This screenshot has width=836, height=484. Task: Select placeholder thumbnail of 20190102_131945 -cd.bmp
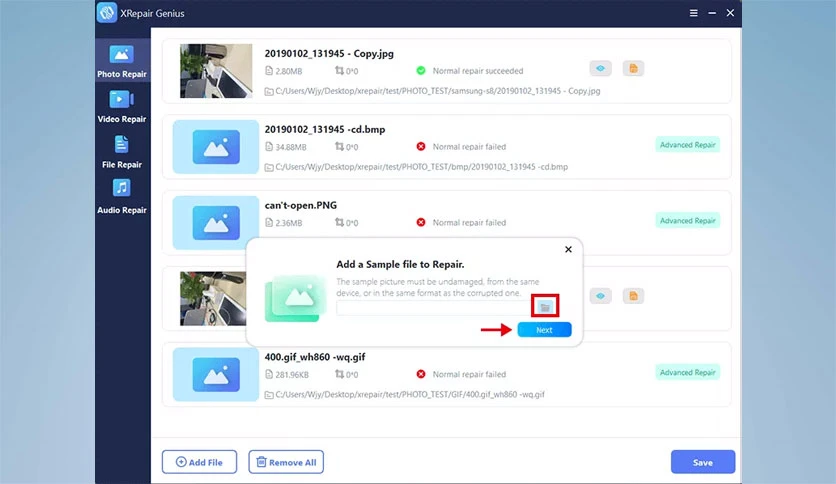216,147
